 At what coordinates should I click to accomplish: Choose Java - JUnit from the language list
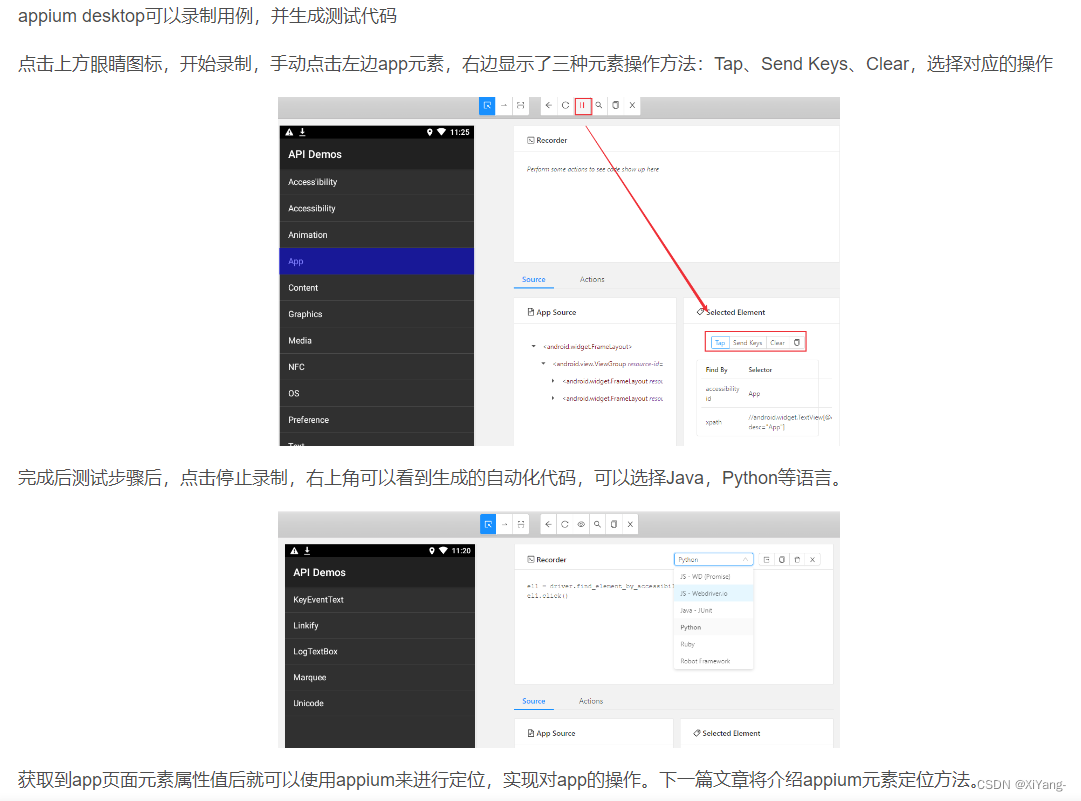[x=713, y=611]
